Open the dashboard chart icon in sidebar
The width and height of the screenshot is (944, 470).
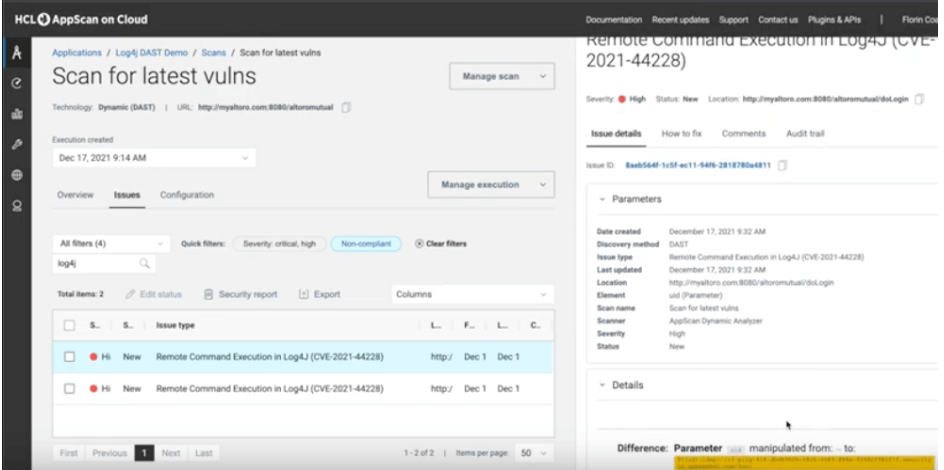point(16,114)
